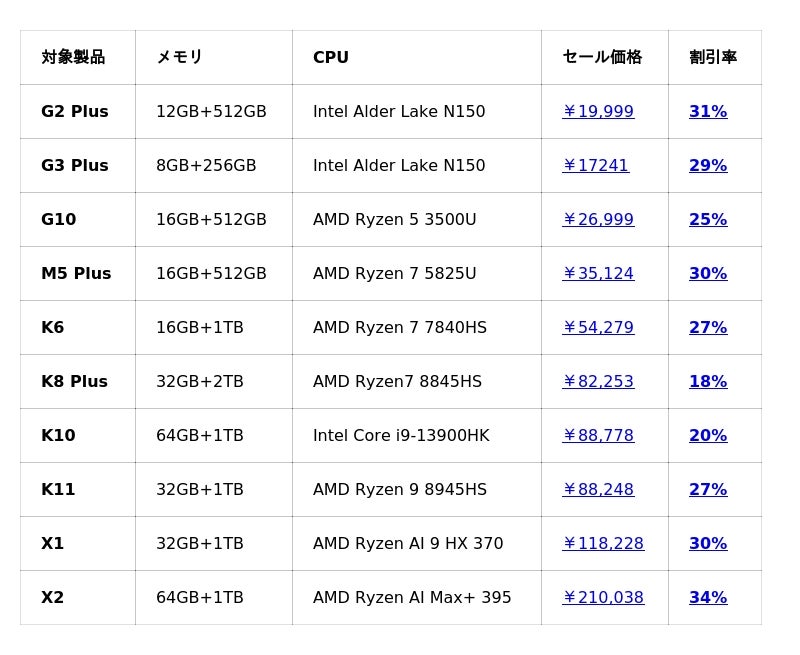Click the M5 Plus discount rate link
Image resolution: width=800 pixels, height=655 pixels.
708,274
